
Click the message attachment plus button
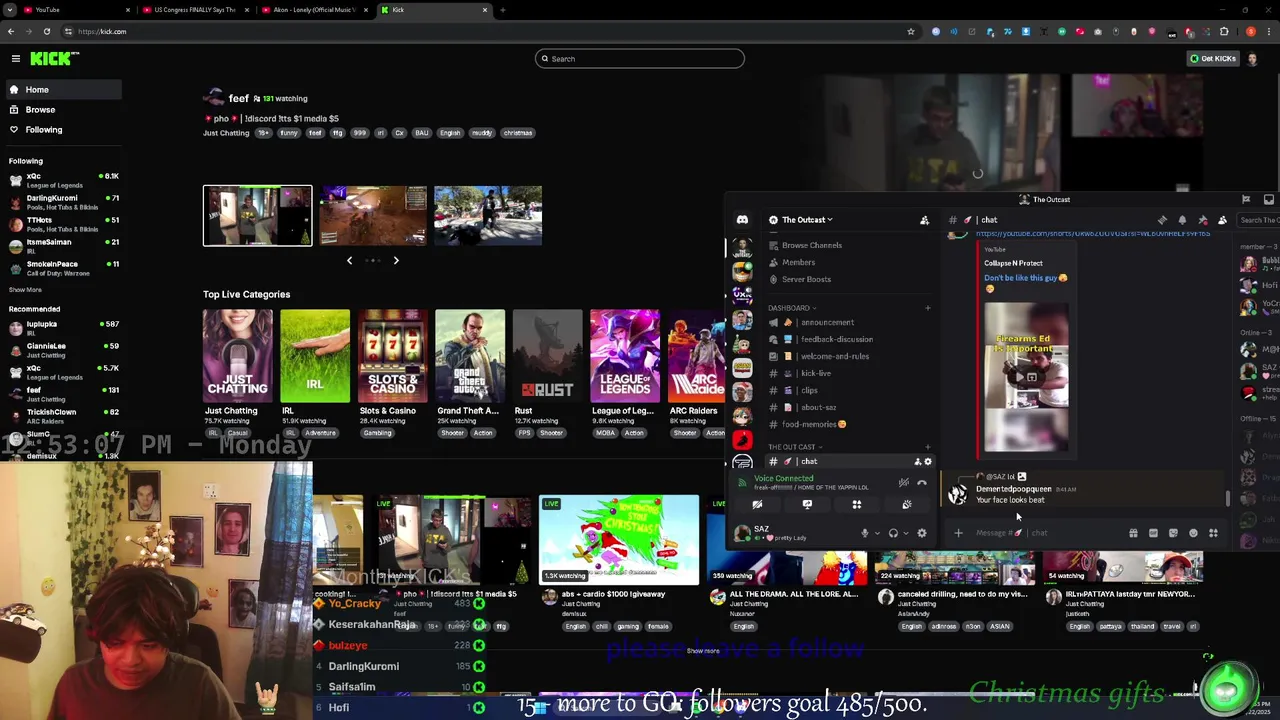click(958, 534)
